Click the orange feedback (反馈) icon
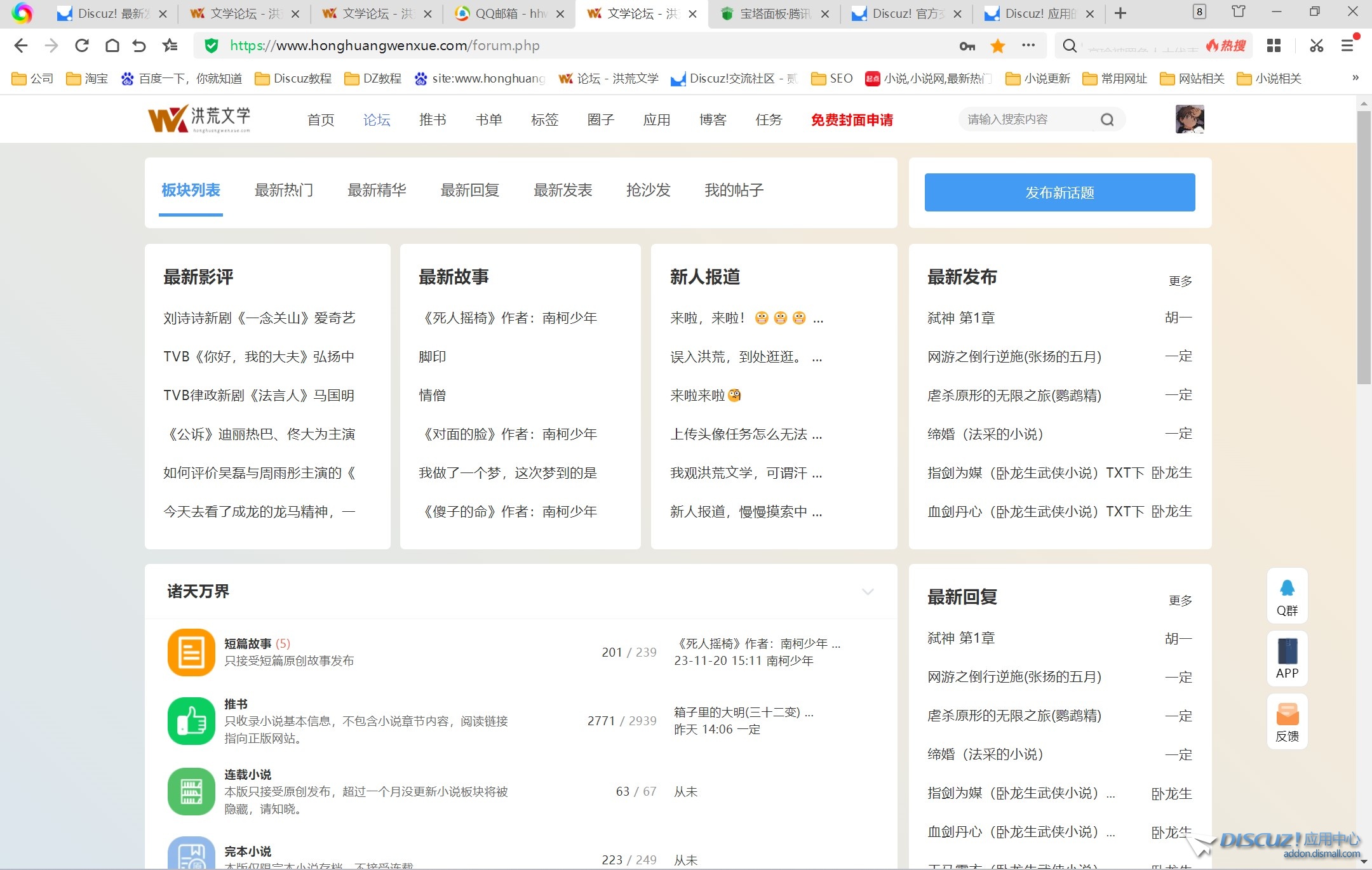 (x=1287, y=715)
